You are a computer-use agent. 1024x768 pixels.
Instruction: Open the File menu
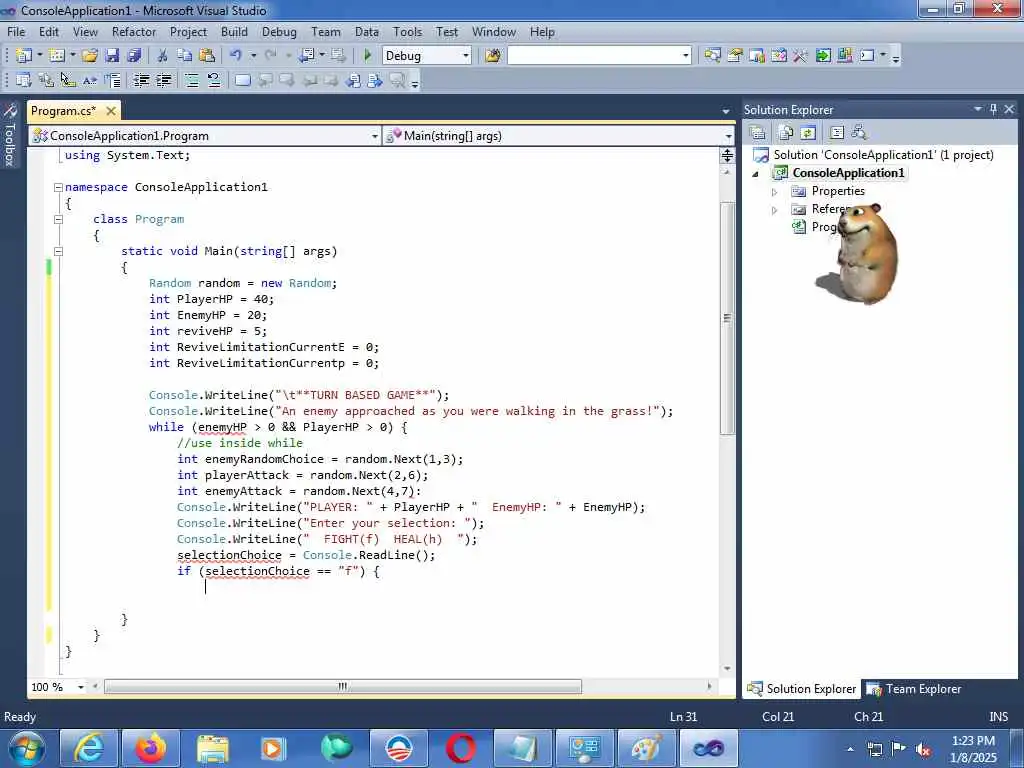click(x=16, y=32)
